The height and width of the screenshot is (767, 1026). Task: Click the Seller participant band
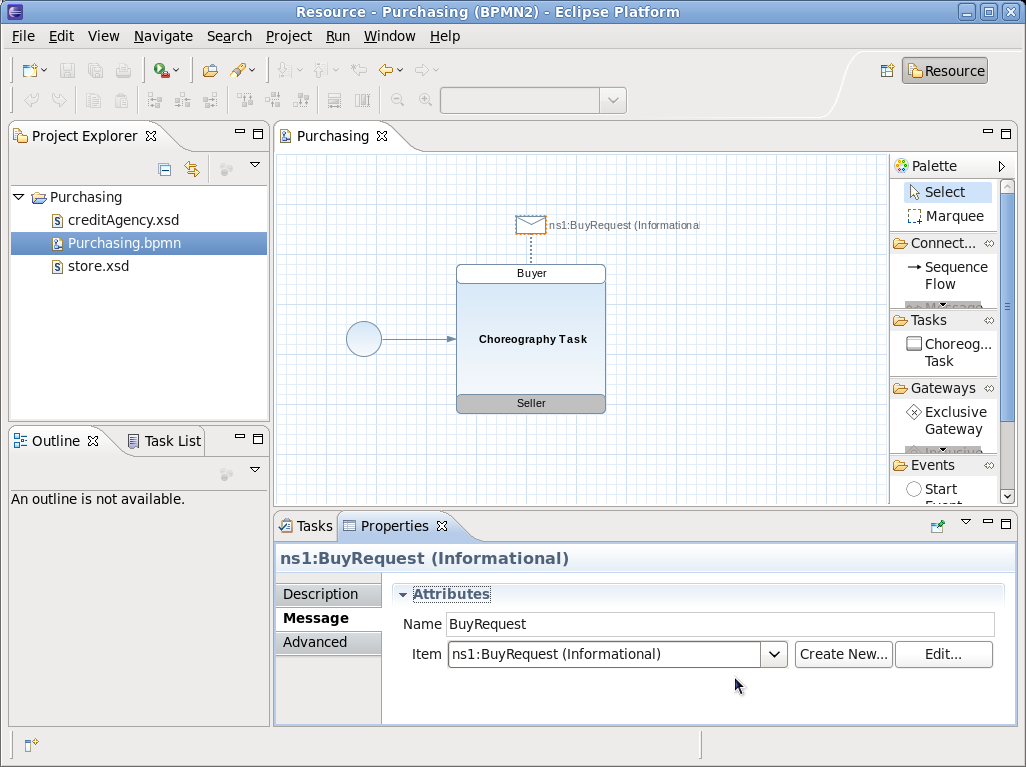(531, 404)
